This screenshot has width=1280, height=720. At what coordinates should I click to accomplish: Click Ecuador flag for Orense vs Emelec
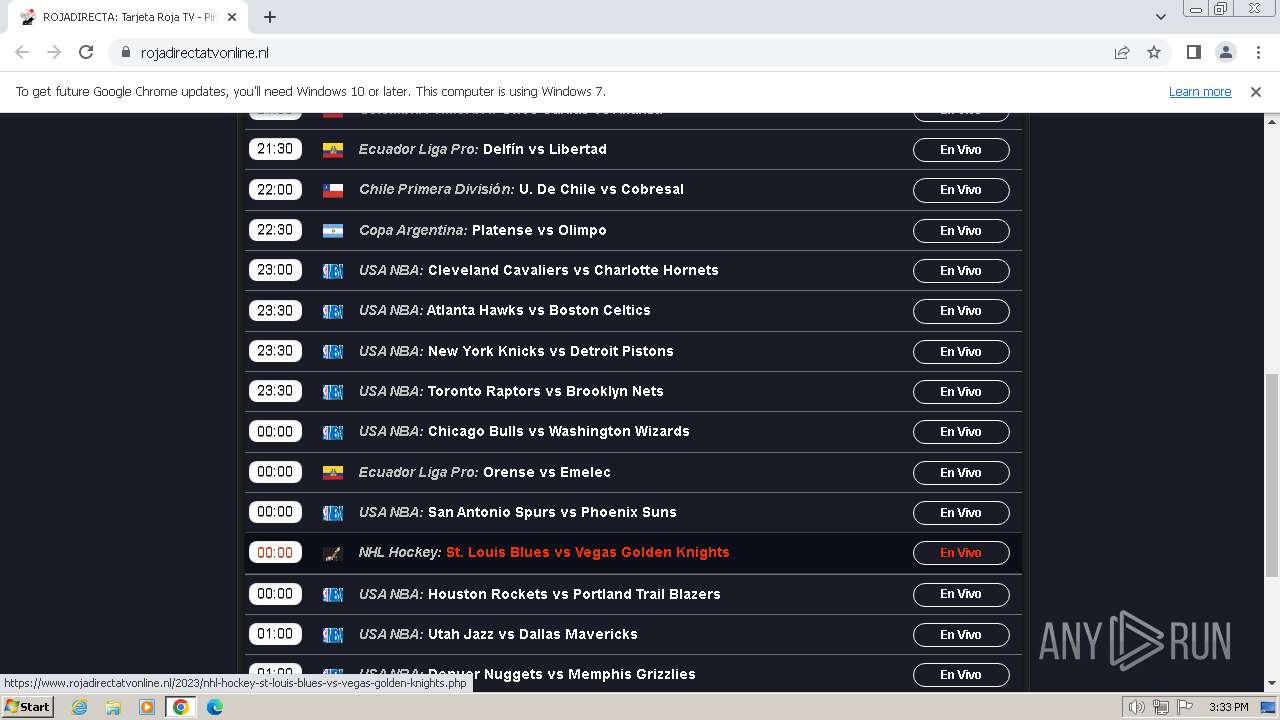[333, 473]
